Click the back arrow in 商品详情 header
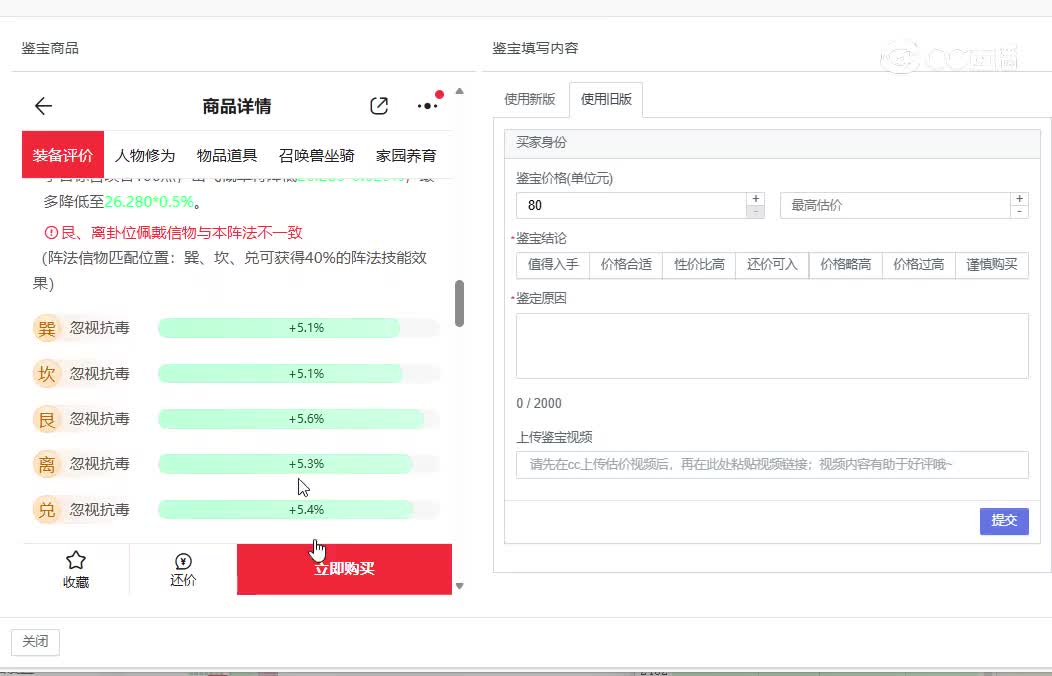 tap(43, 106)
